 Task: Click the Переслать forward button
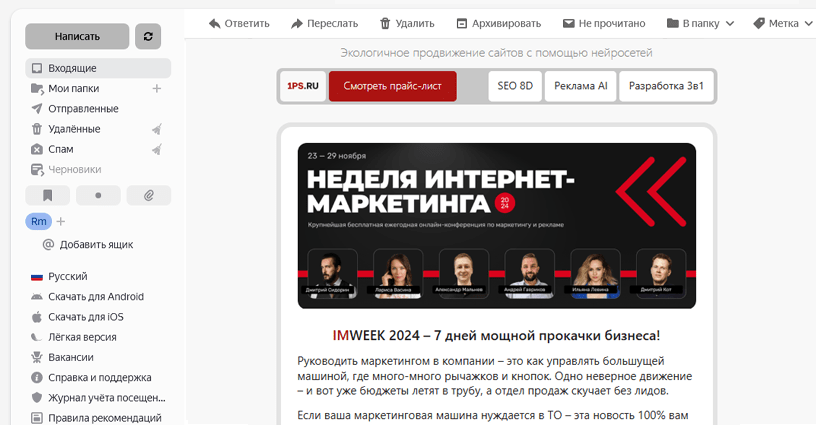click(x=324, y=23)
